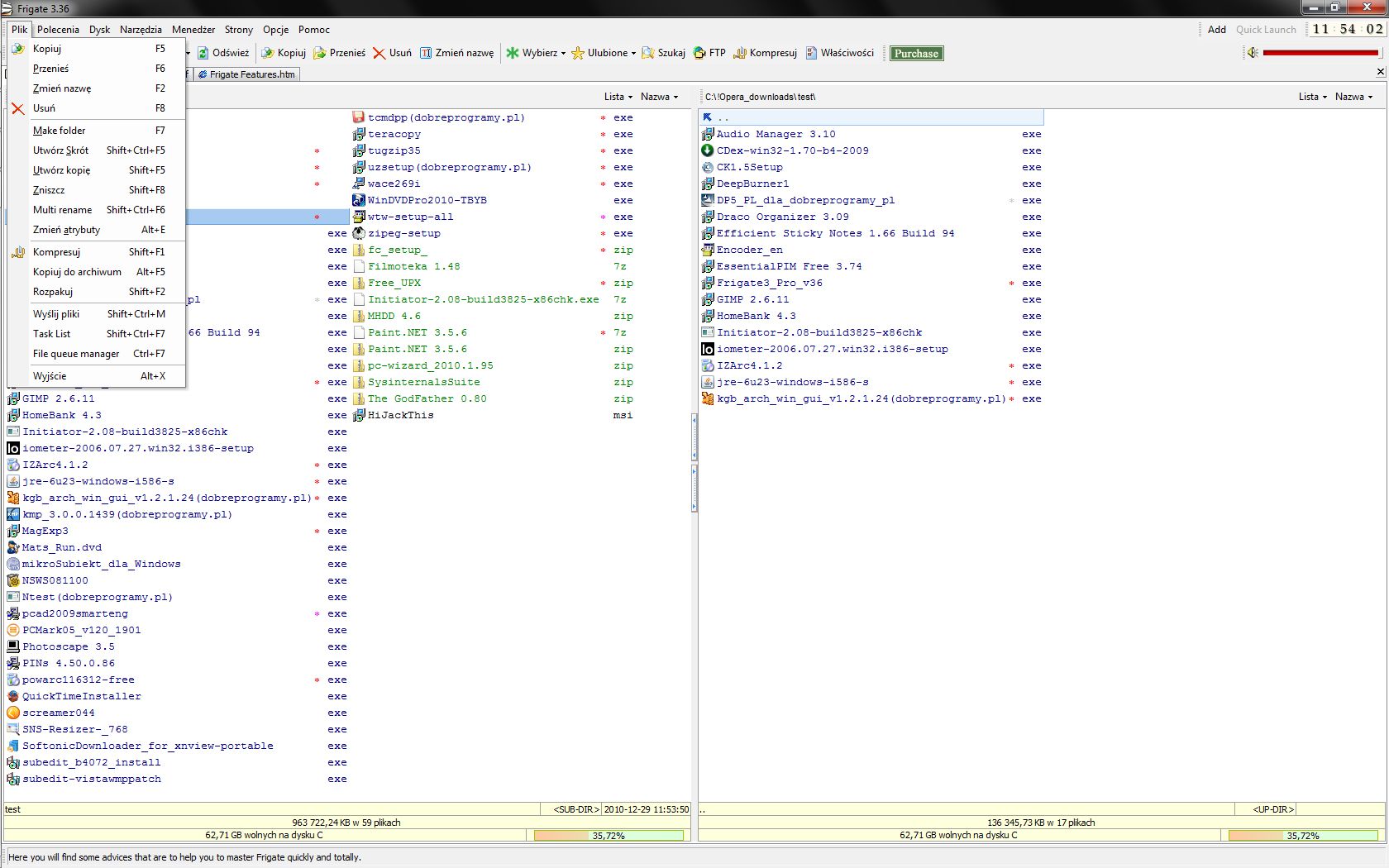Click the Szukaj search toolbar icon

648,53
